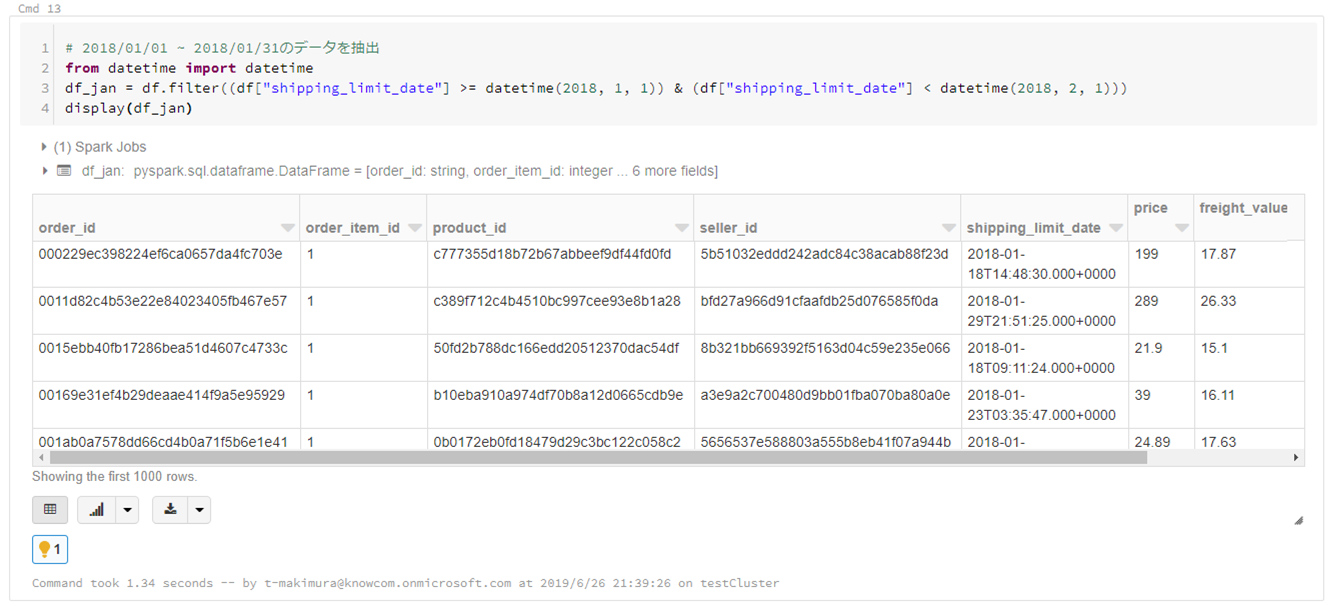The width and height of the screenshot is (1330, 605).
Task: Select the first order_id cell value
Action: (160, 254)
